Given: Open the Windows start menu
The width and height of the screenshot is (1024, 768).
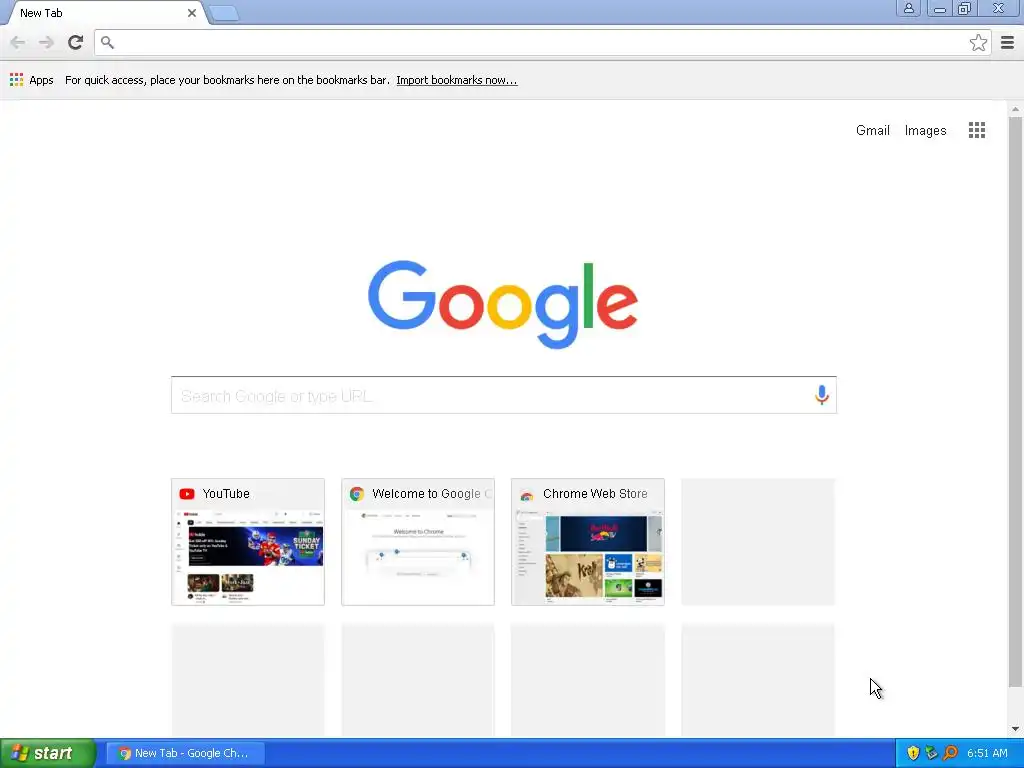Looking at the screenshot, I should click(x=48, y=753).
